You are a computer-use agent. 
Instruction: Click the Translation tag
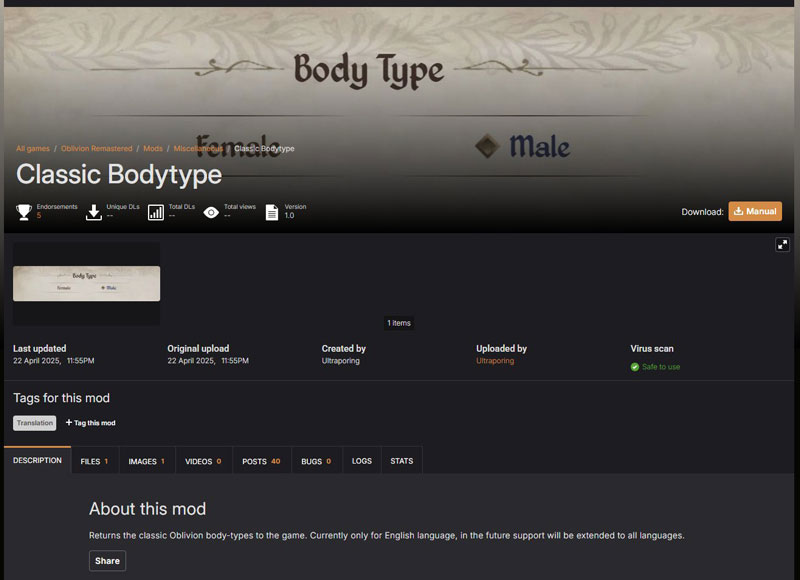[35, 423]
